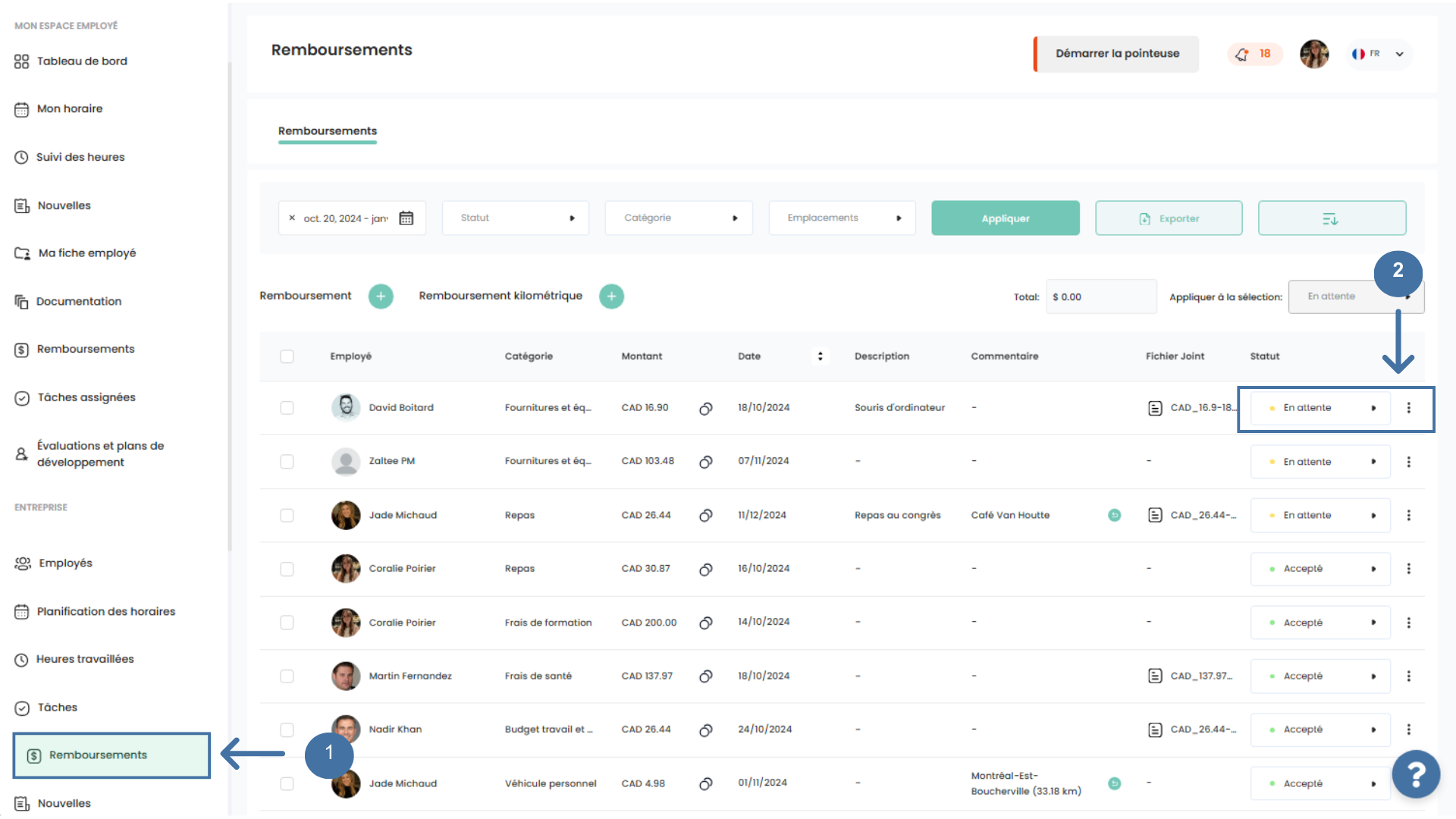
Task: Clear the date range with the X
Action: [292, 218]
